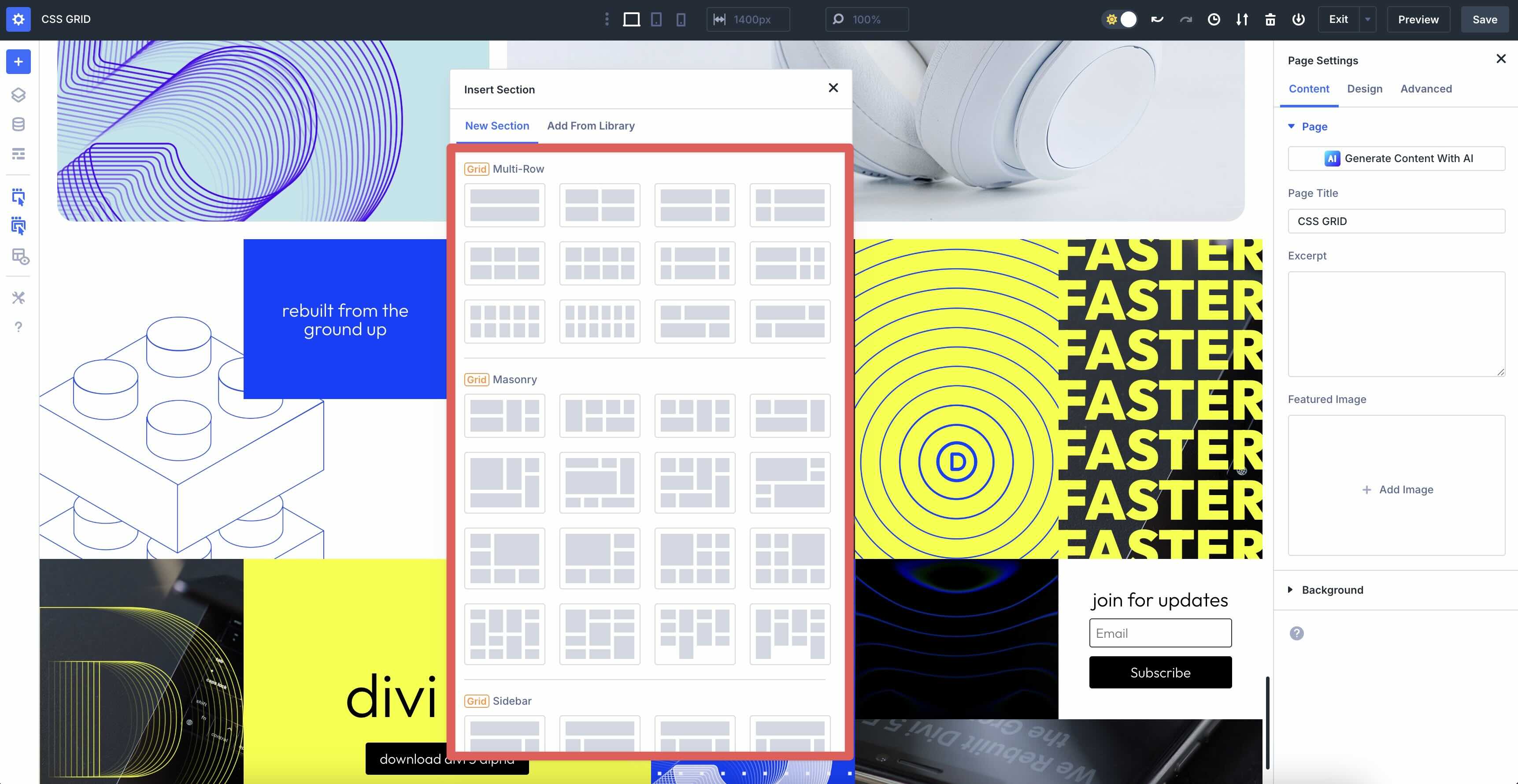Click the Subscribe button
1518x784 pixels.
[x=1160, y=672]
